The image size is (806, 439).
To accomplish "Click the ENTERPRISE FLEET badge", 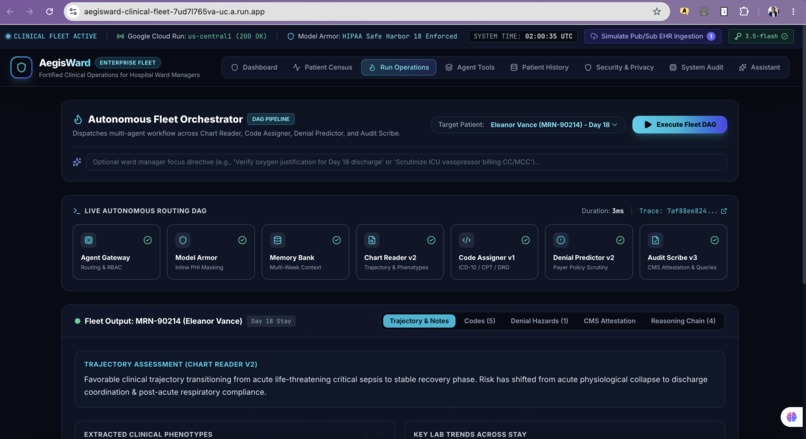I will click(x=128, y=63).
